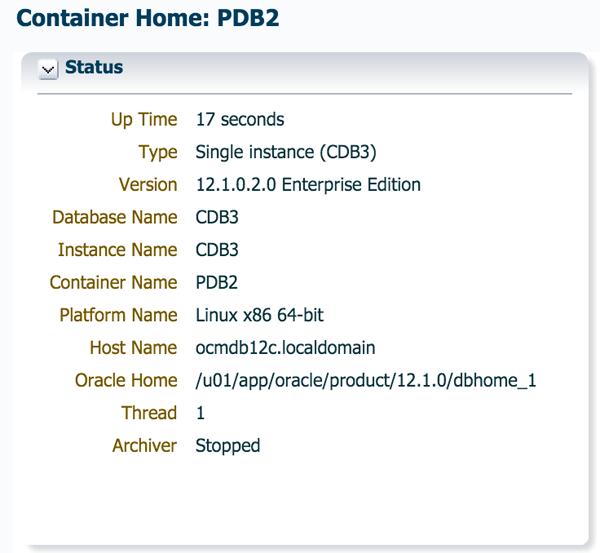
Task: Click the Instance Name label
Action: coord(118,250)
